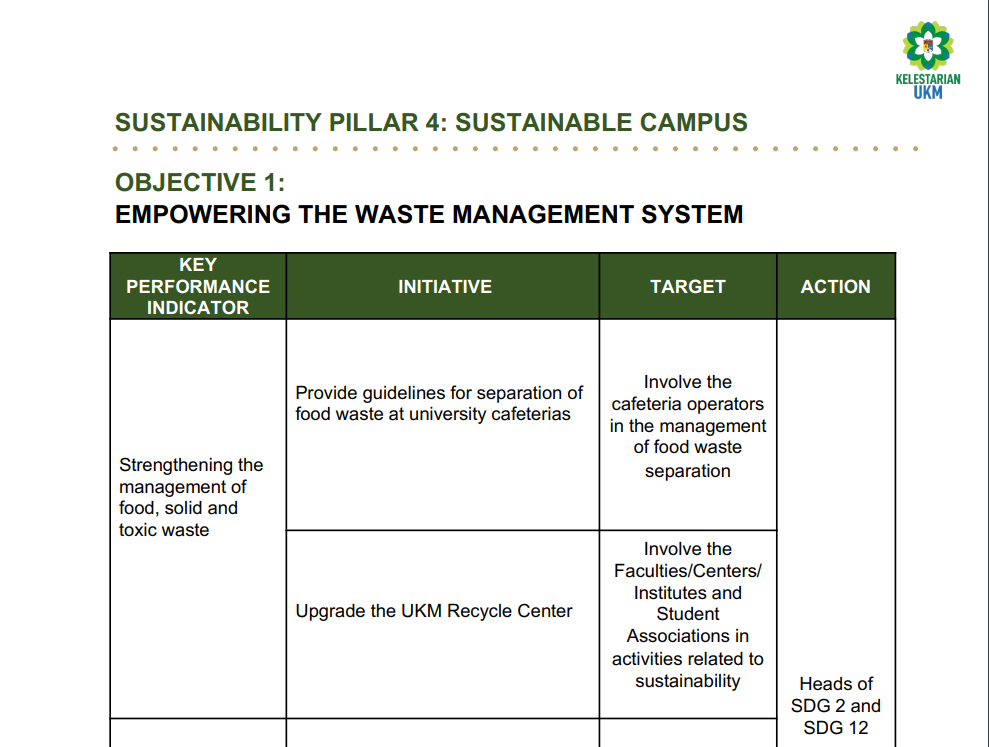The height and width of the screenshot is (747, 989).
Task: Click the "KELESTARIAN" word in the logo
Action: (928, 79)
